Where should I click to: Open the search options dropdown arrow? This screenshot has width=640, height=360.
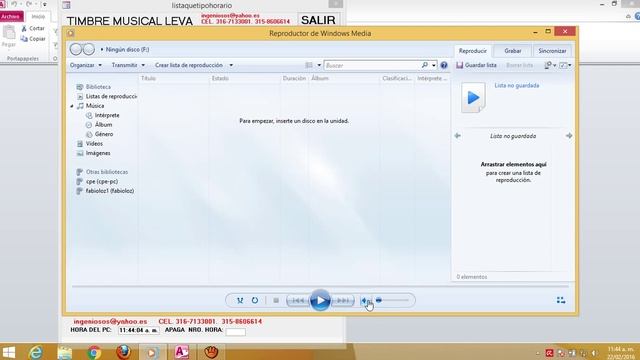pos(433,65)
